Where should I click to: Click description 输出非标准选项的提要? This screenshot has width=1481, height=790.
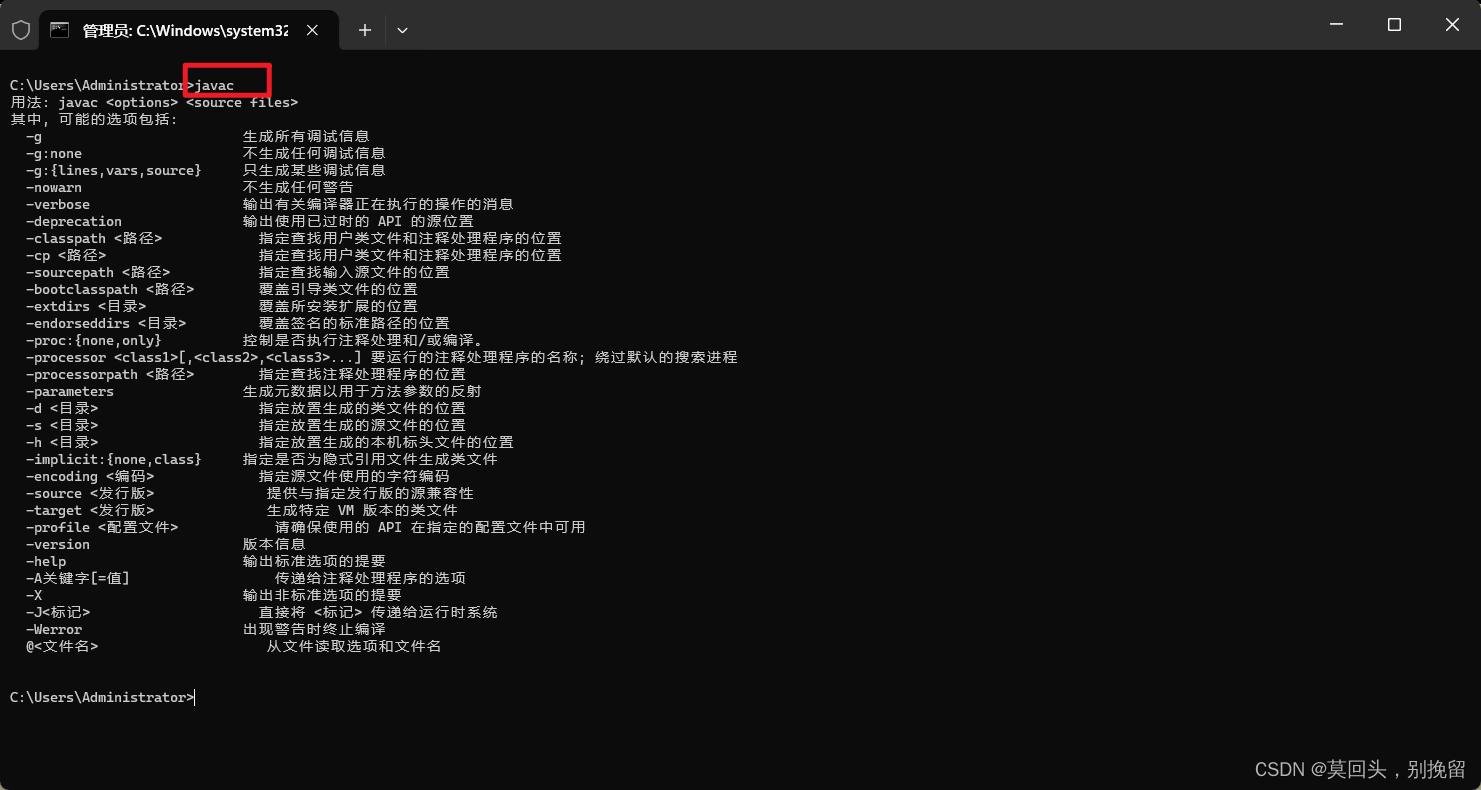(322, 596)
